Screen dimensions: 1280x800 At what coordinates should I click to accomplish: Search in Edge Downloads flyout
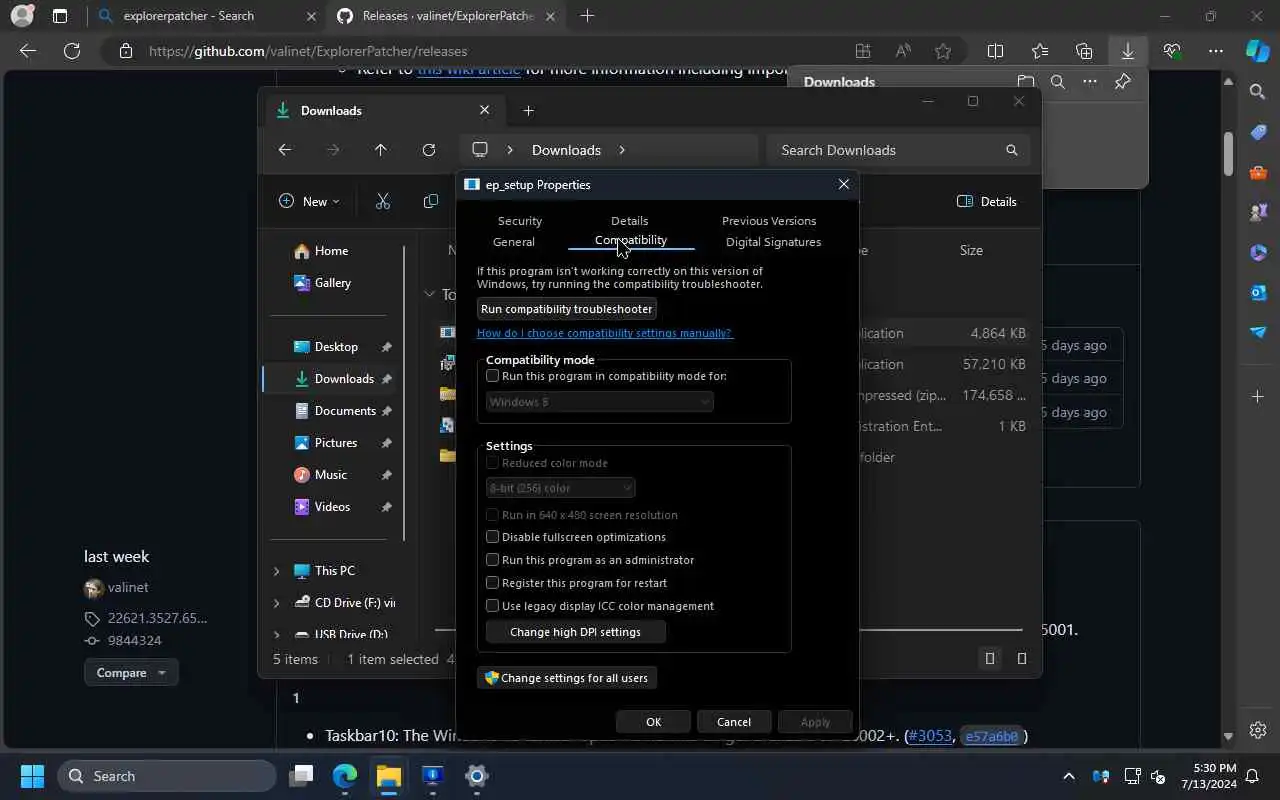1057,82
